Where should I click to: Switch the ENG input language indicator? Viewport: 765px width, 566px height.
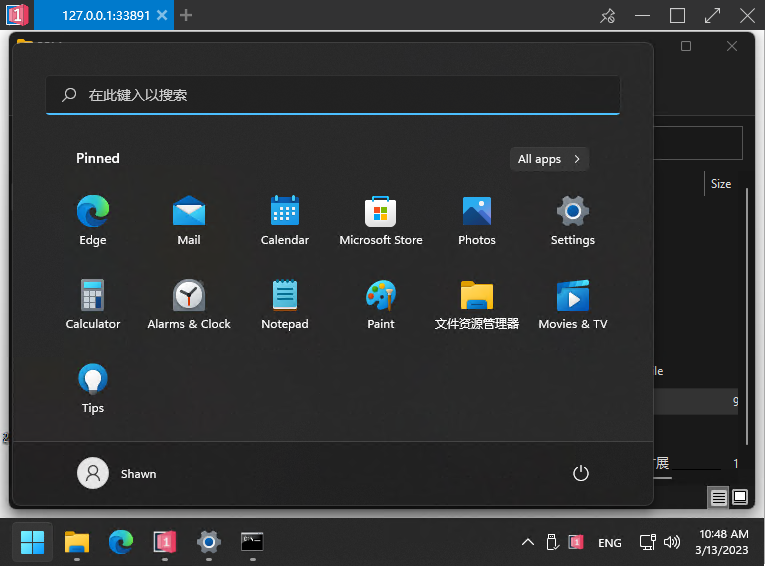point(610,543)
